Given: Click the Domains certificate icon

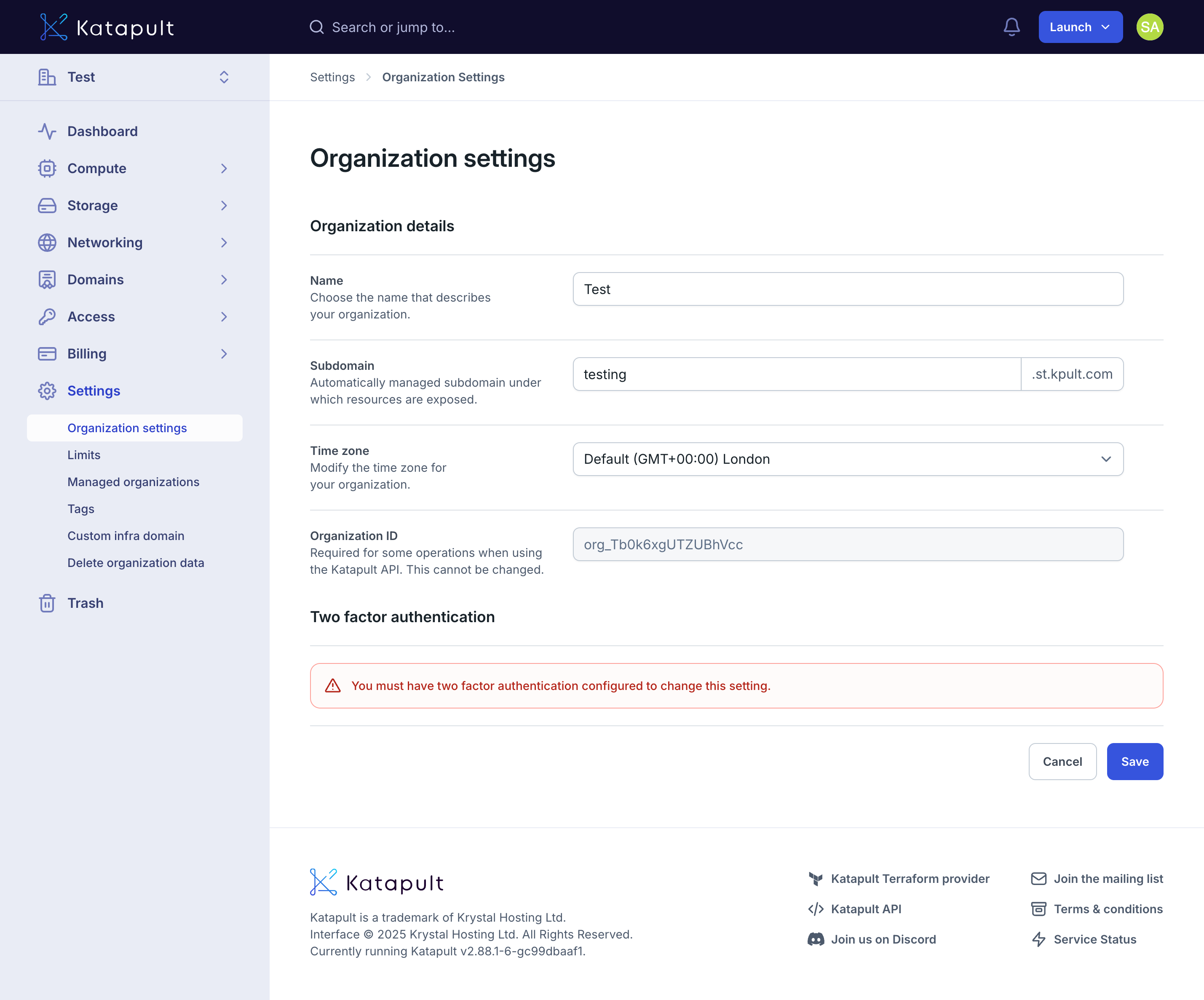Looking at the screenshot, I should pos(47,280).
